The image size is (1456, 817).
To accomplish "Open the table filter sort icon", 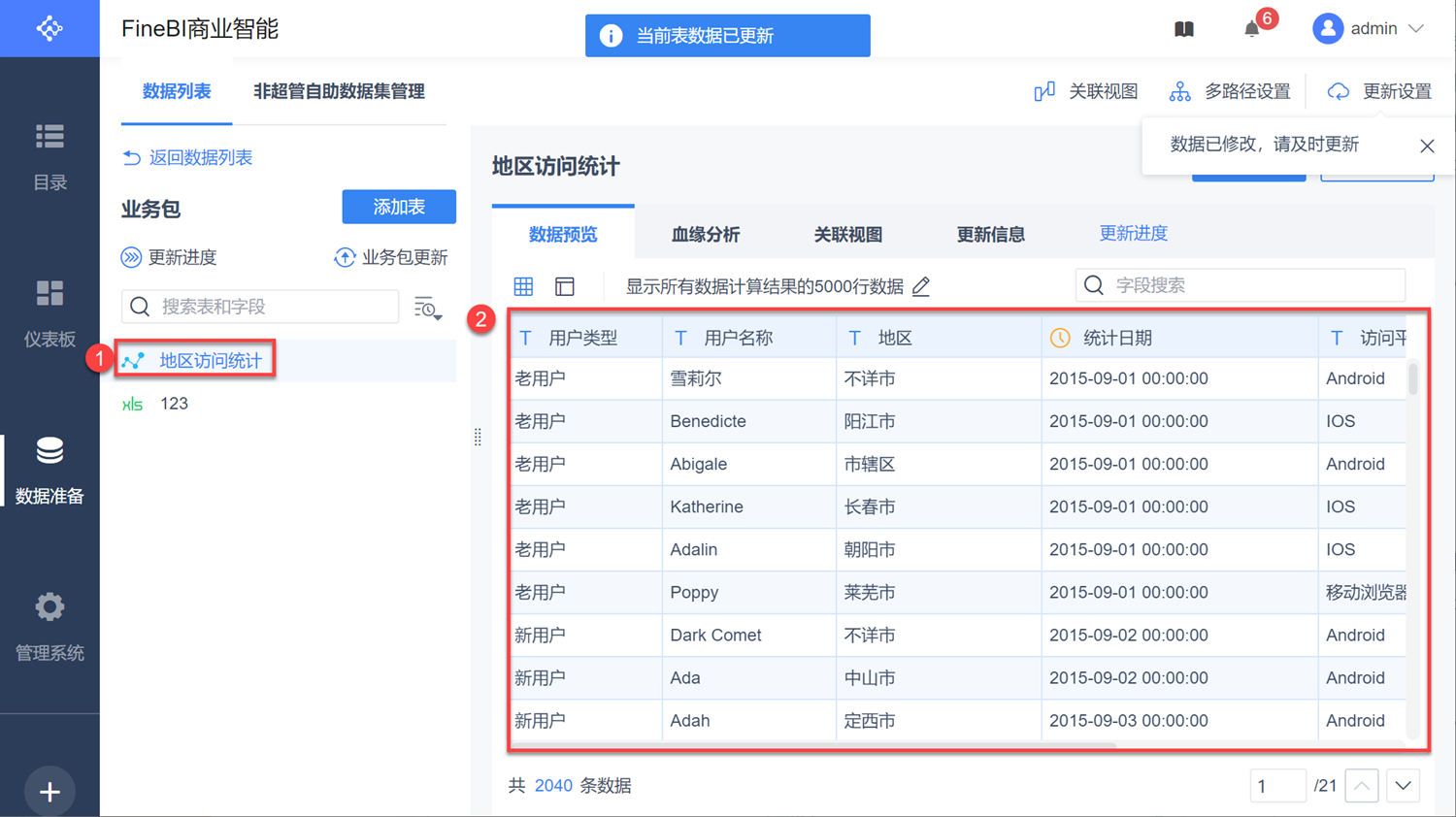I will tap(427, 308).
